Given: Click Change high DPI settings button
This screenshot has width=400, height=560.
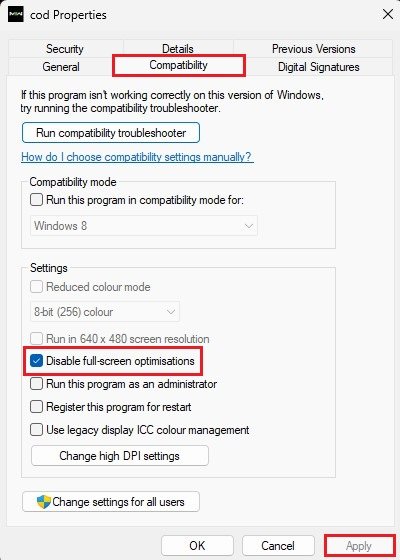Looking at the screenshot, I should pyautogui.click(x=120, y=456).
